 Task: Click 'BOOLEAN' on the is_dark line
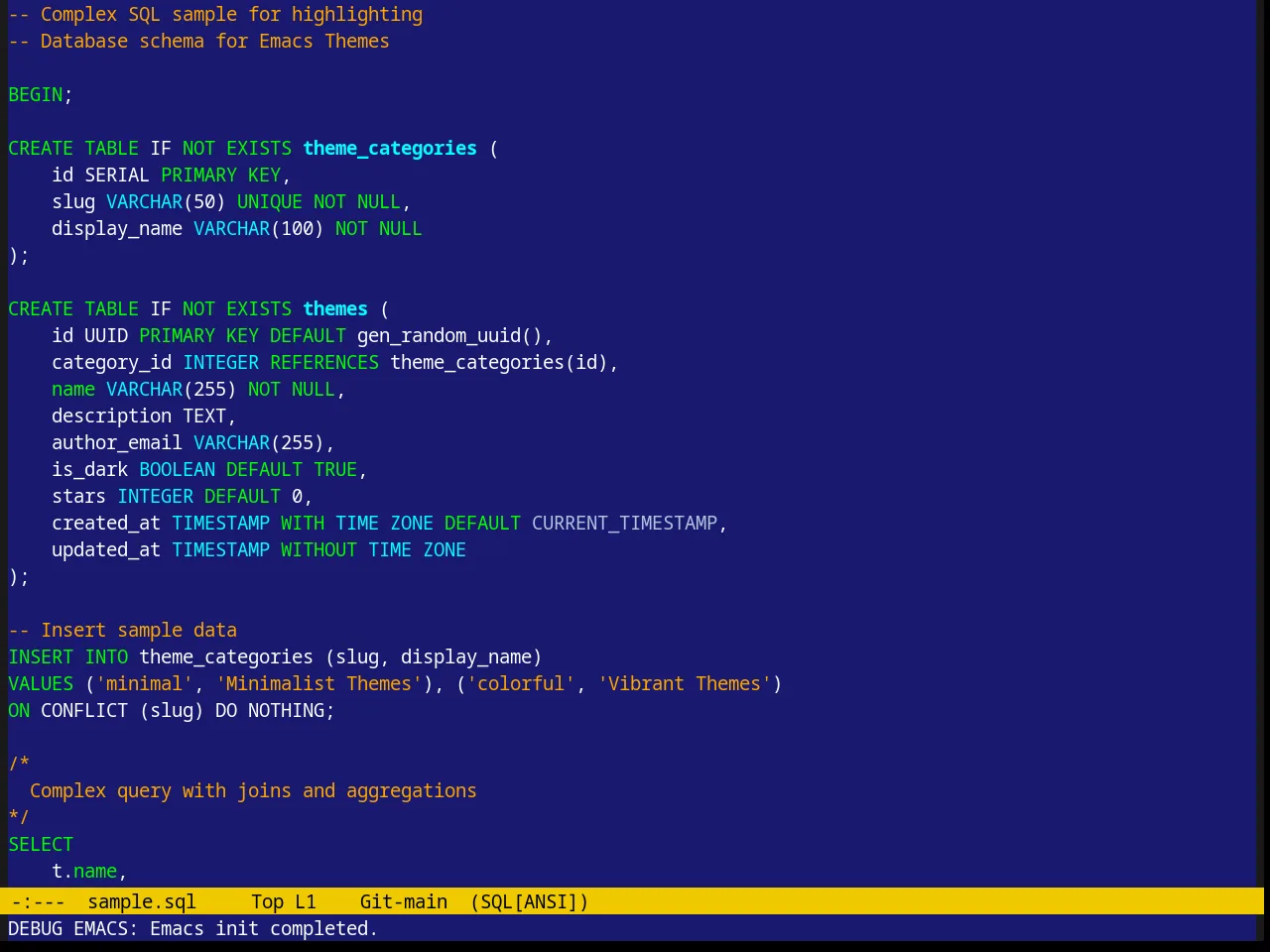tap(177, 469)
